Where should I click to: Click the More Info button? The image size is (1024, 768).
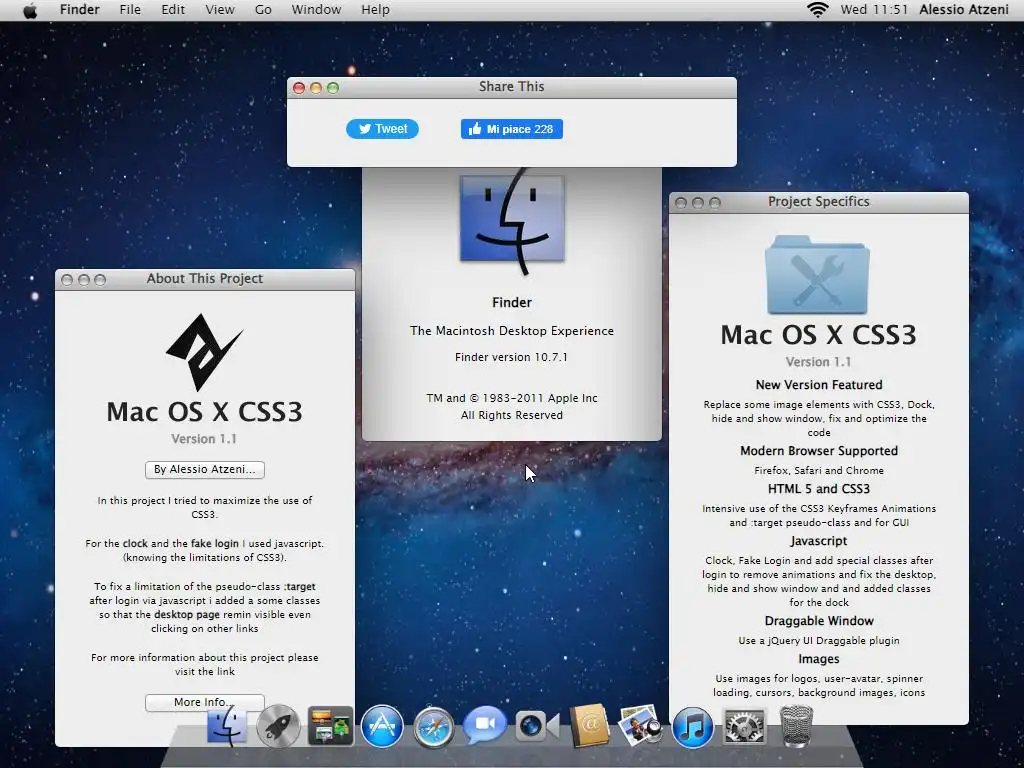coord(204,702)
